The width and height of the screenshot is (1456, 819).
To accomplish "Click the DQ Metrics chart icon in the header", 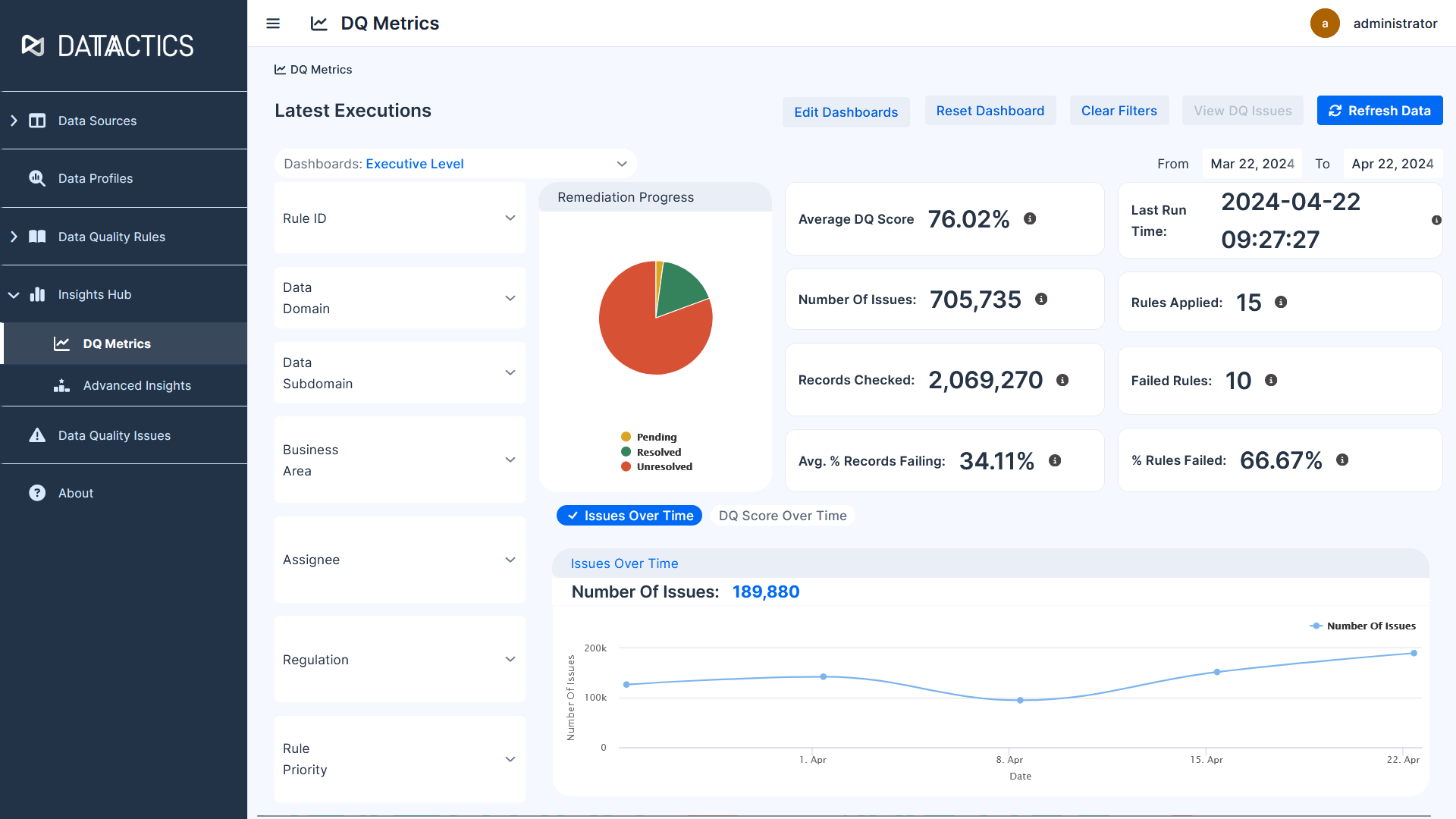I will tap(318, 24).
